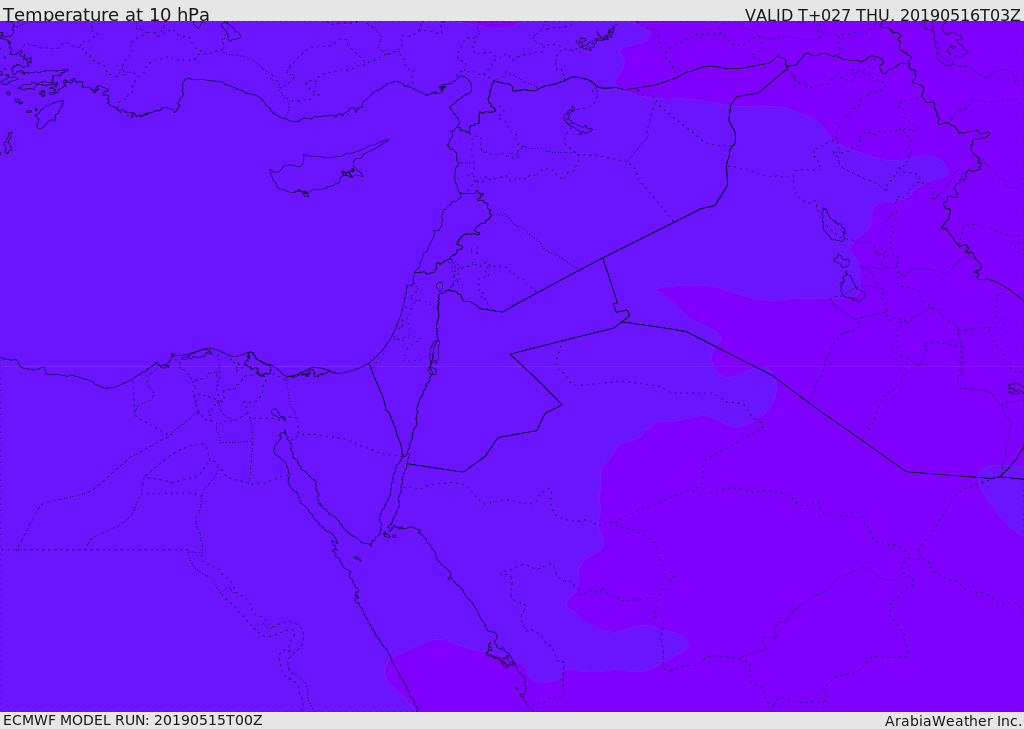Click the 'ECMWF MODEL RUN: 20190515T00Z' text

point(133,720)
